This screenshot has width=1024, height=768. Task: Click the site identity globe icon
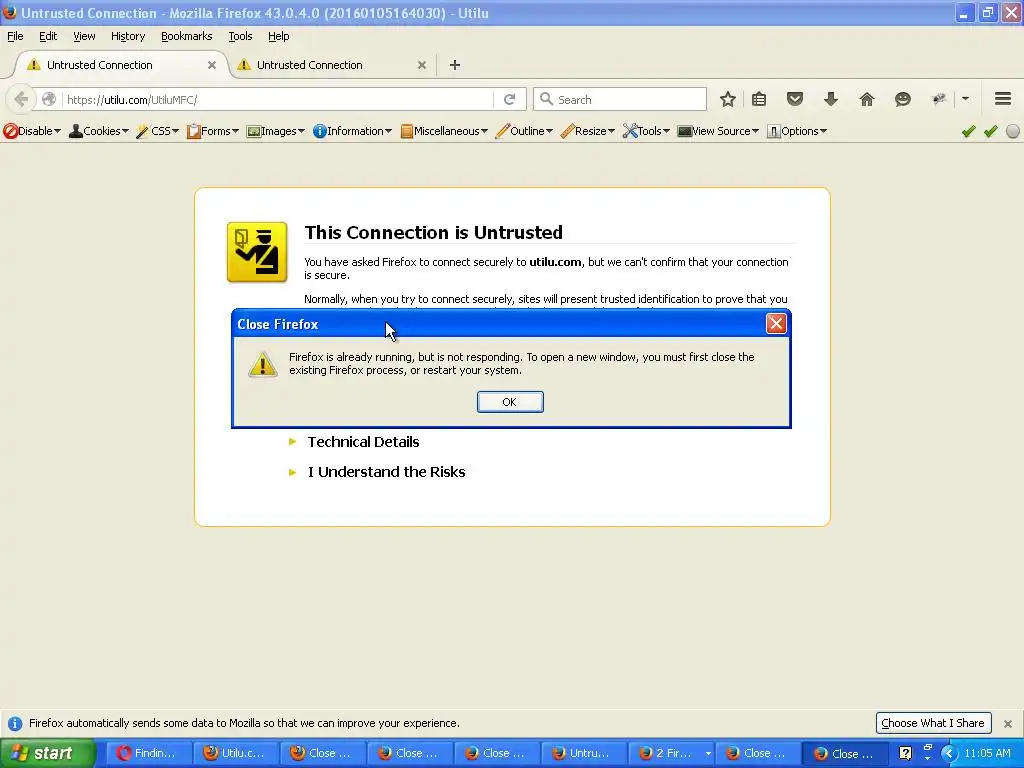click(x=49, y=99)
